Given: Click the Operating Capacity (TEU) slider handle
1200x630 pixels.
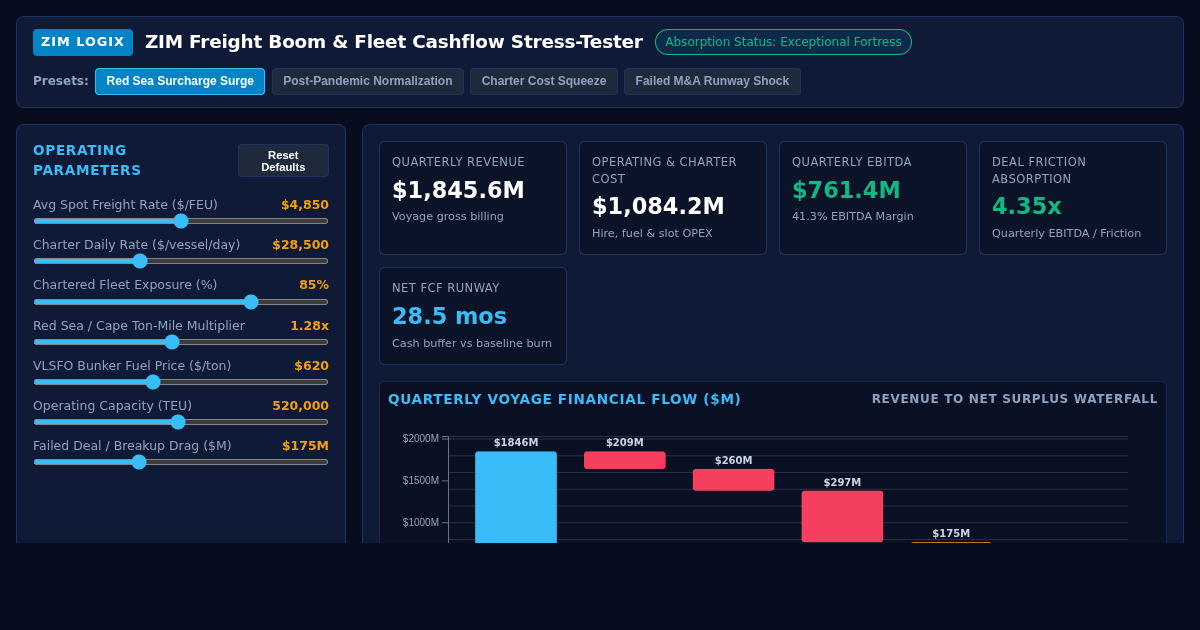Looking at the screenshot, I should (178, 422).
